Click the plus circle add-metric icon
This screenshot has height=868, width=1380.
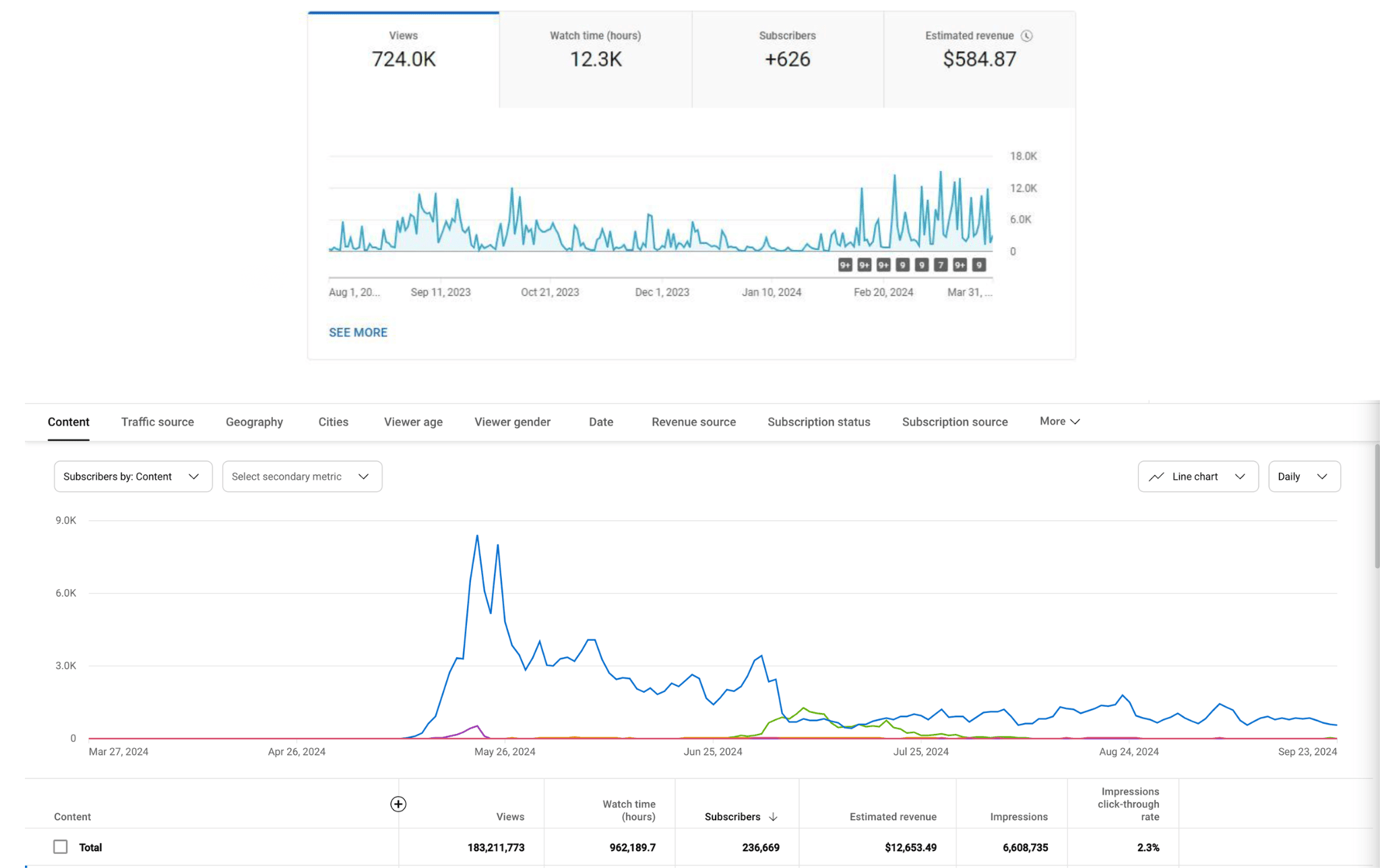[x=398, y=804]
